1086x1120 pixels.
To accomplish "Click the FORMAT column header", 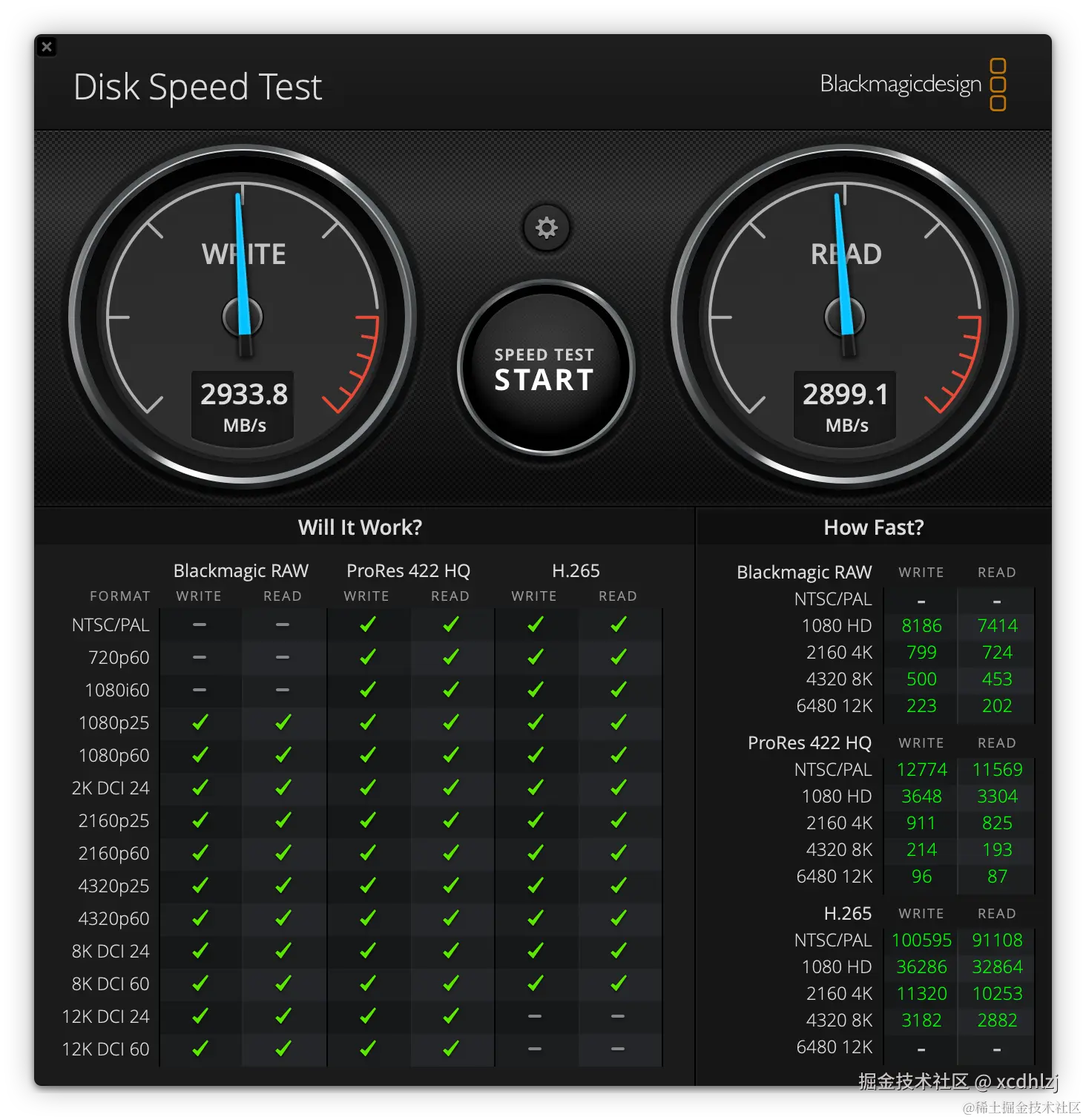I will [119, 596].
